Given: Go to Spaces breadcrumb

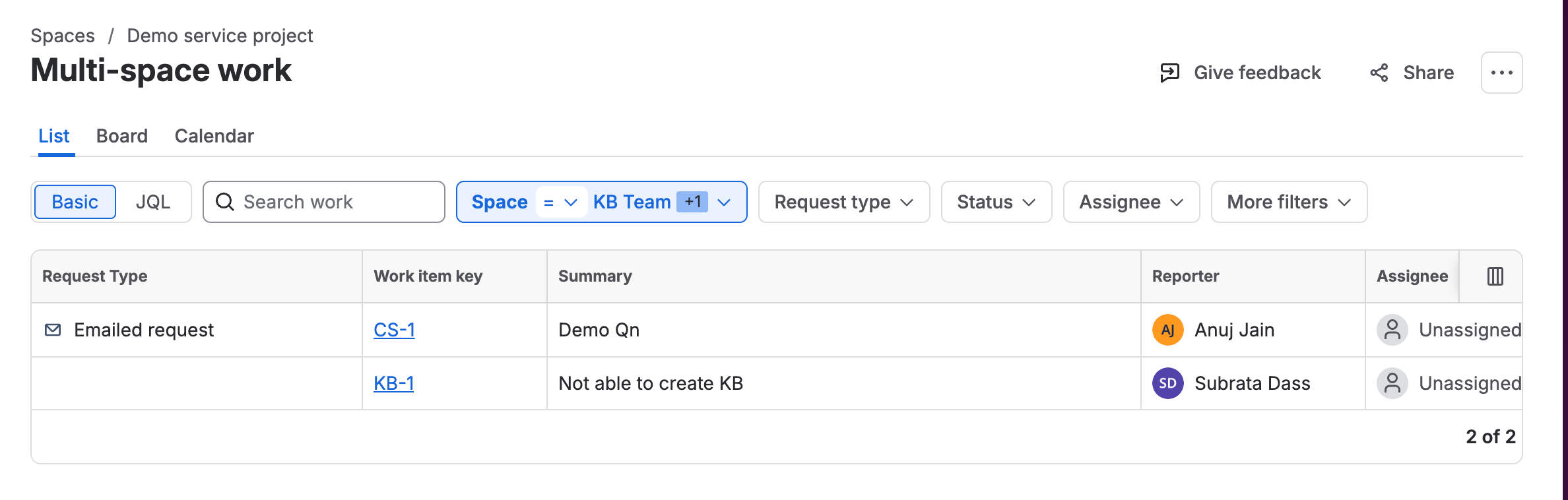Looking at the screenshot, I should click(63, 36).
